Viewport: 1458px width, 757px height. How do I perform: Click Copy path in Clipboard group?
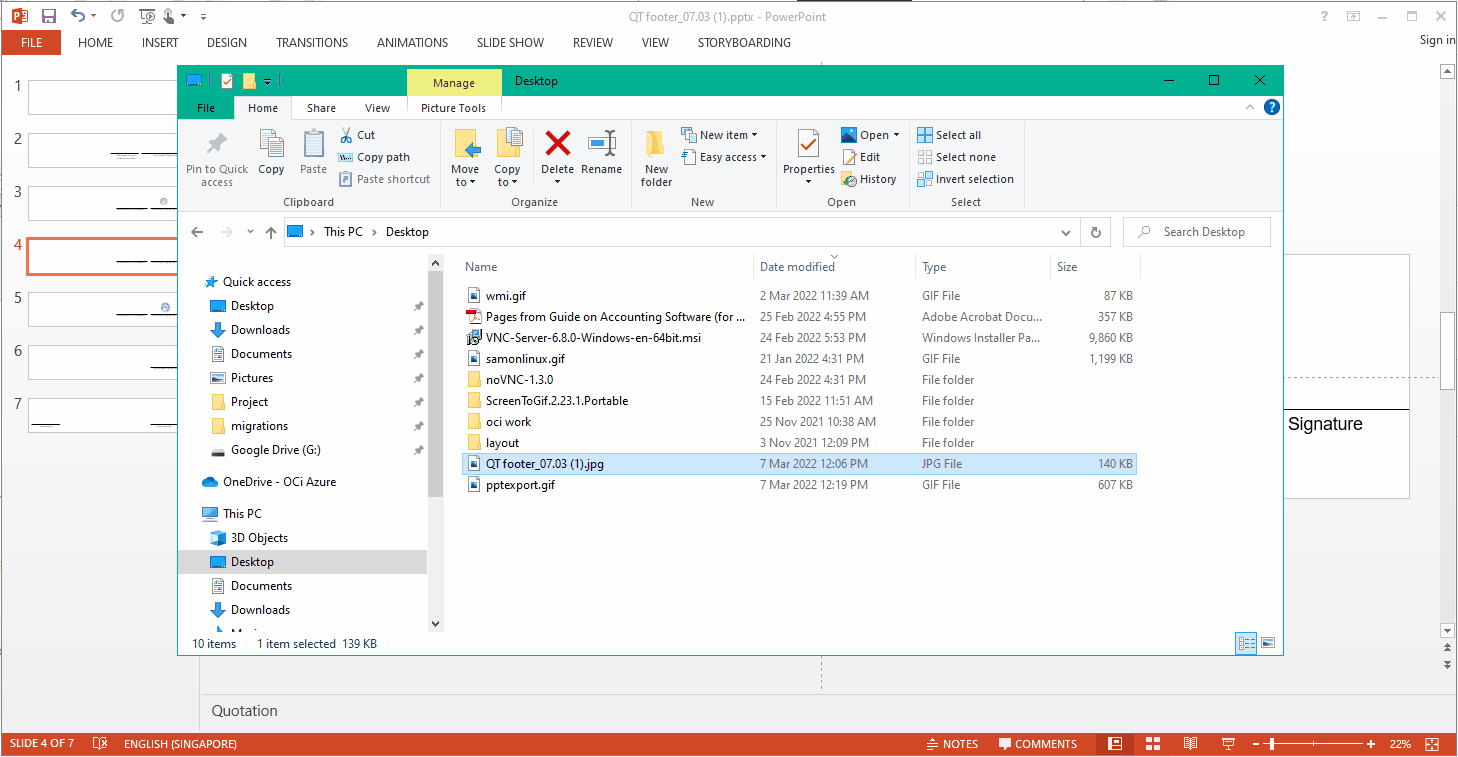pos(374,157)
